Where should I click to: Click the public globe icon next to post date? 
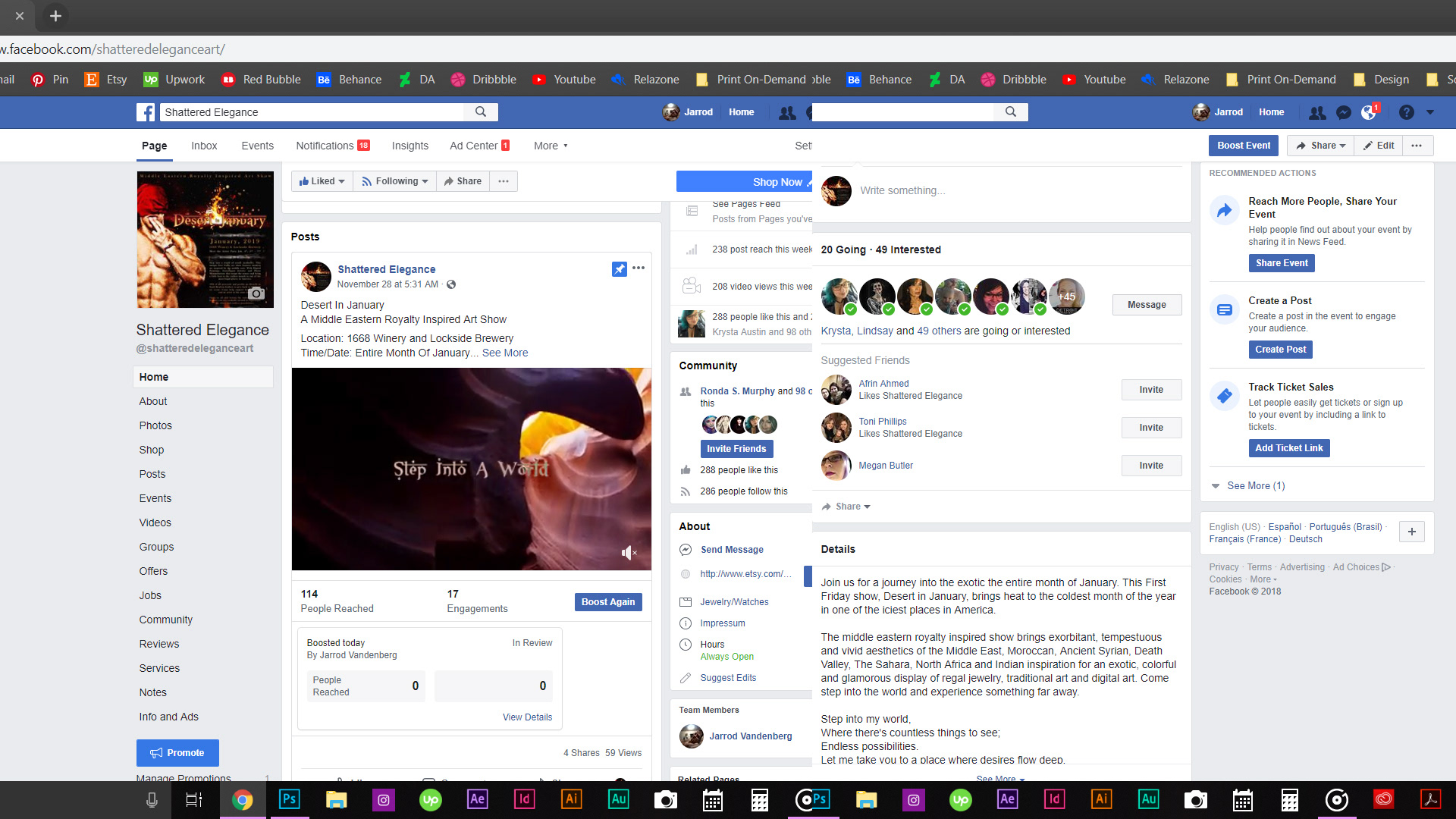pyautogui.click(x=451, y=284)
